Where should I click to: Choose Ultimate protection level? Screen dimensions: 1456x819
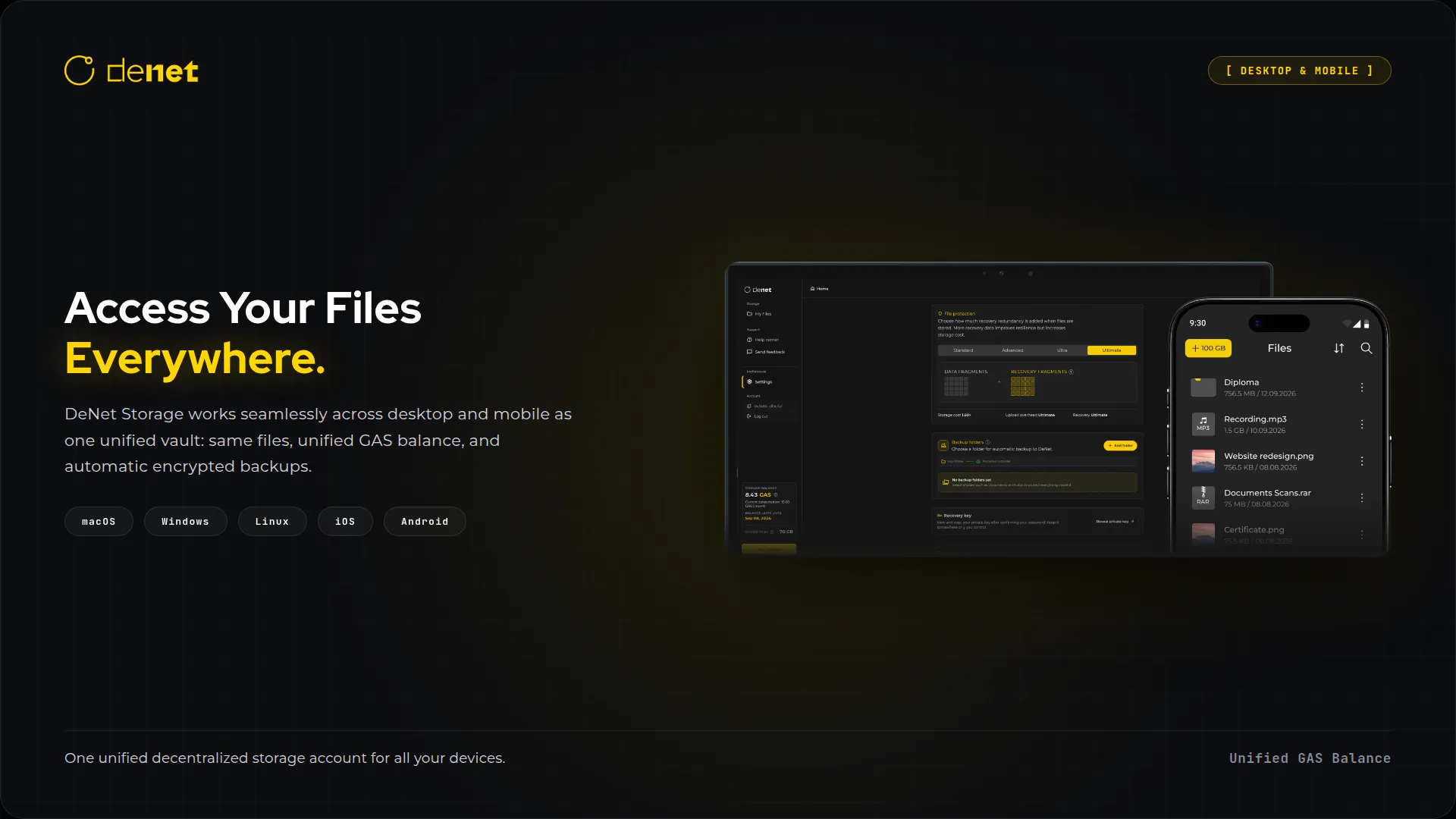1112,350
